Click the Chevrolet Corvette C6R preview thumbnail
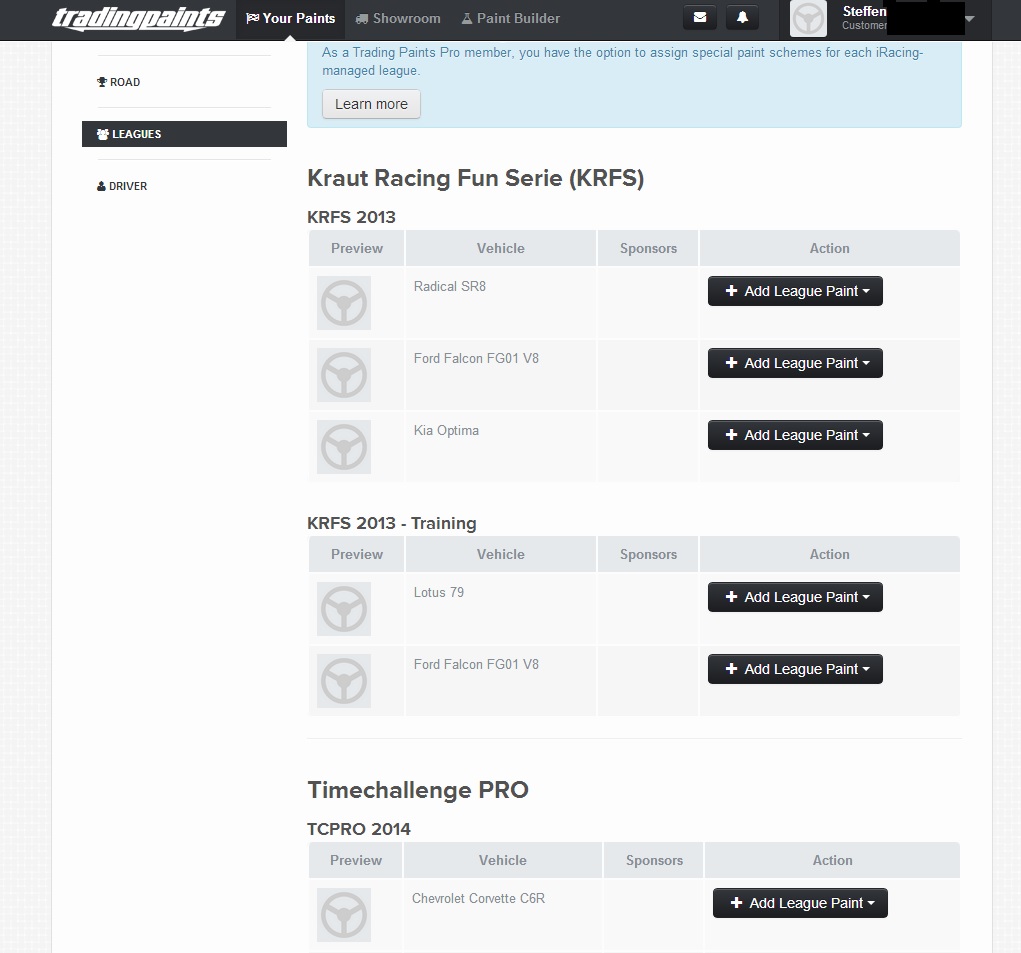 344,915
